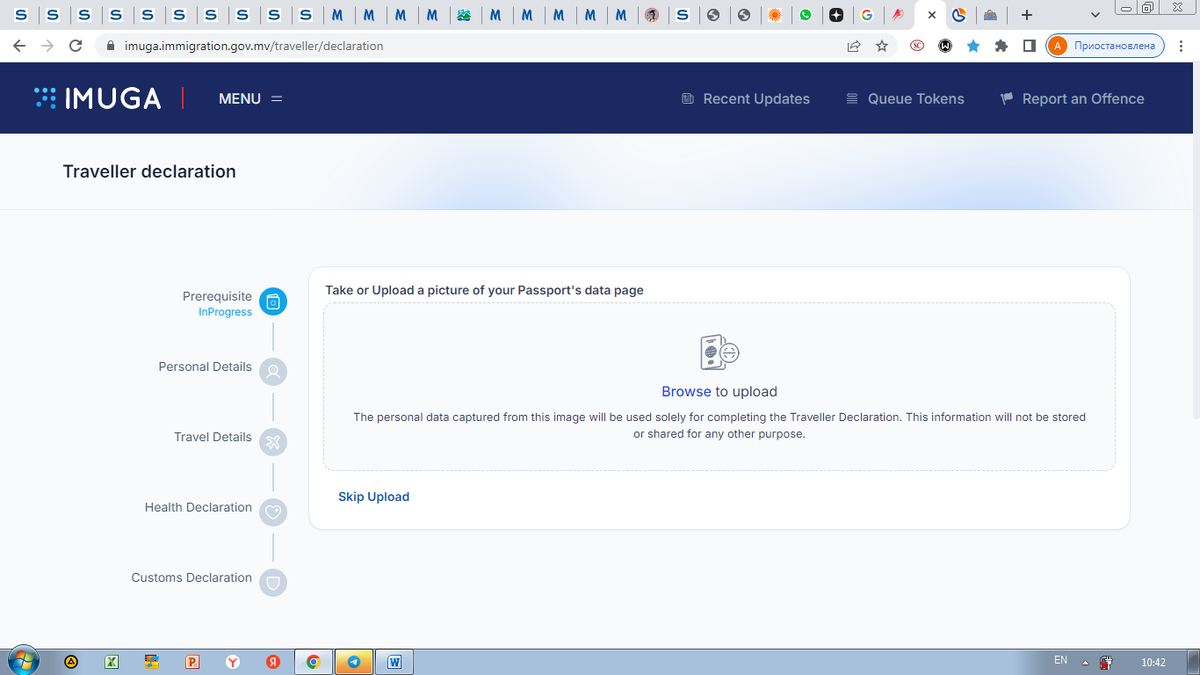Share this page icon
The height and width of the screenshot is (675, 1200).
pos(854,46)
